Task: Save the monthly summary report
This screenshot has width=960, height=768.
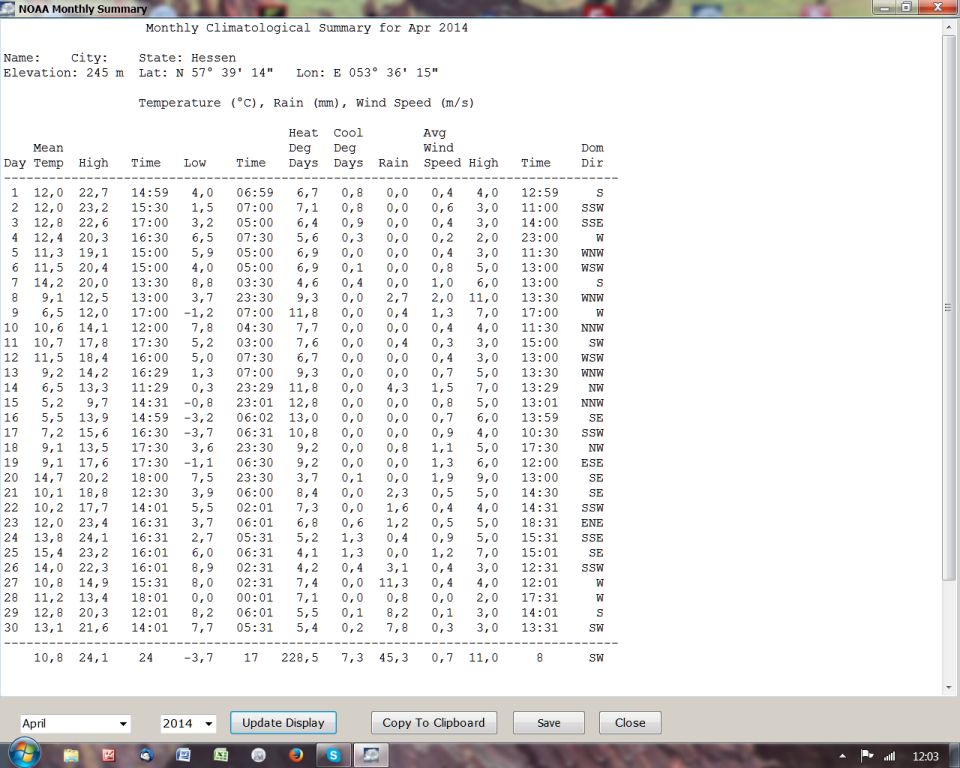Action: (548, 723)
